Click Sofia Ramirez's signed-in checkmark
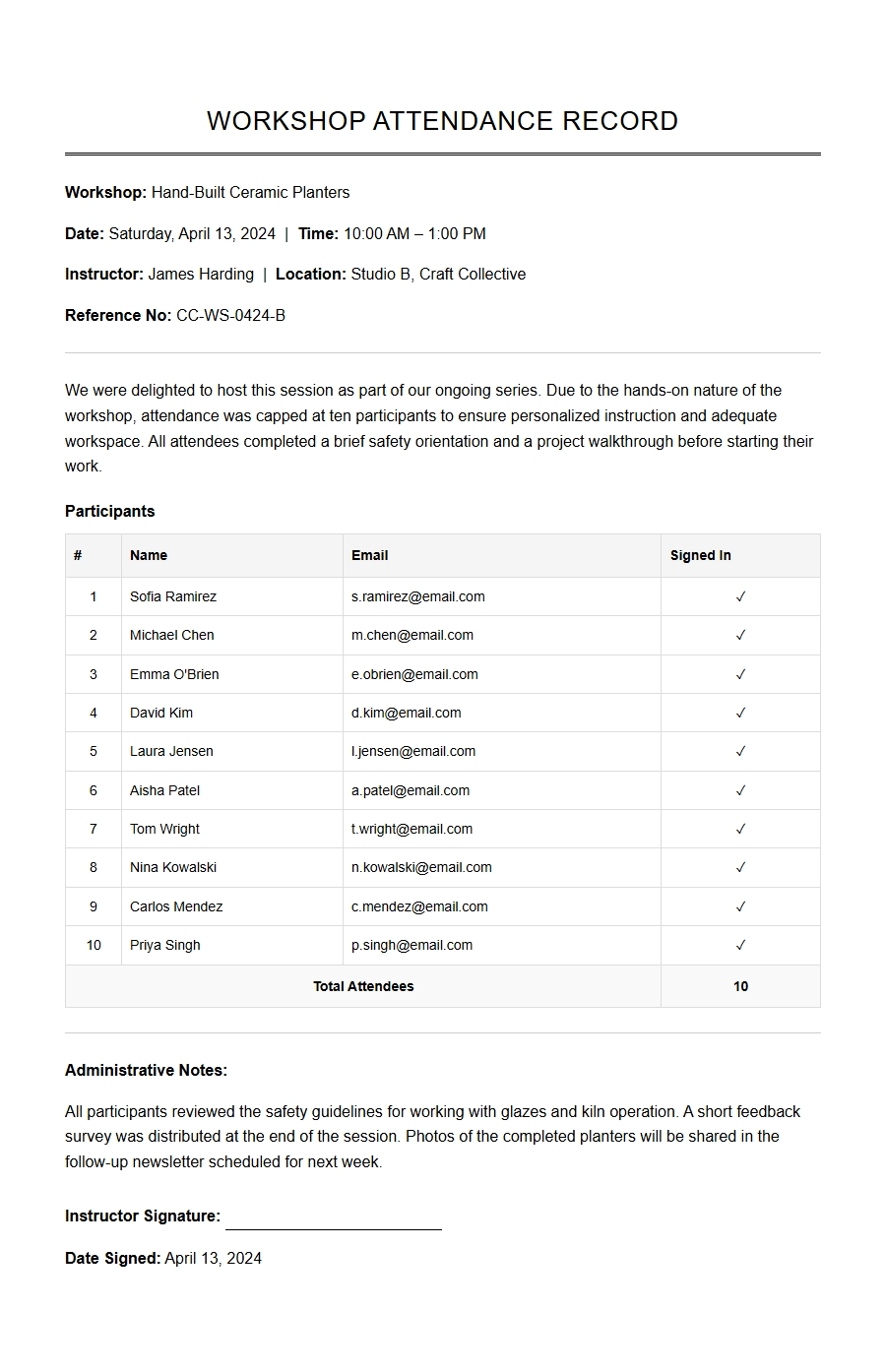The image size is (886, 1372). click(x=740, y=596)
